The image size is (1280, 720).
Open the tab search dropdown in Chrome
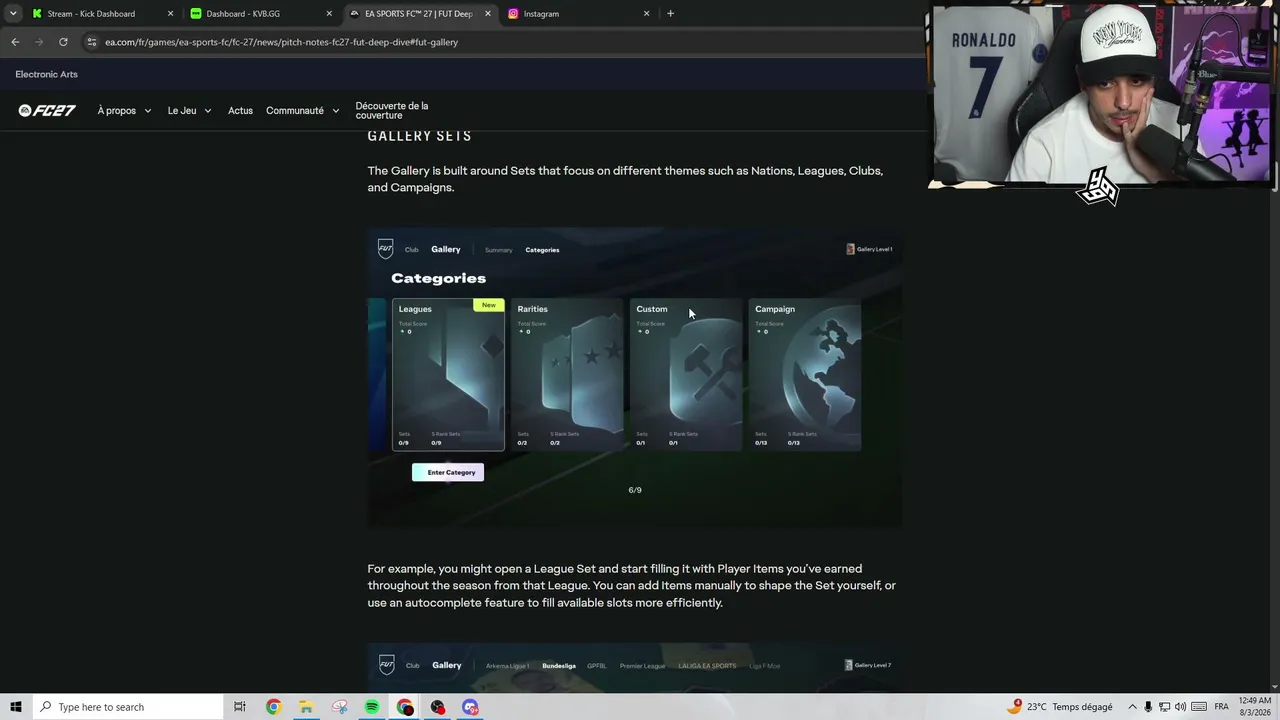[13, 14]
